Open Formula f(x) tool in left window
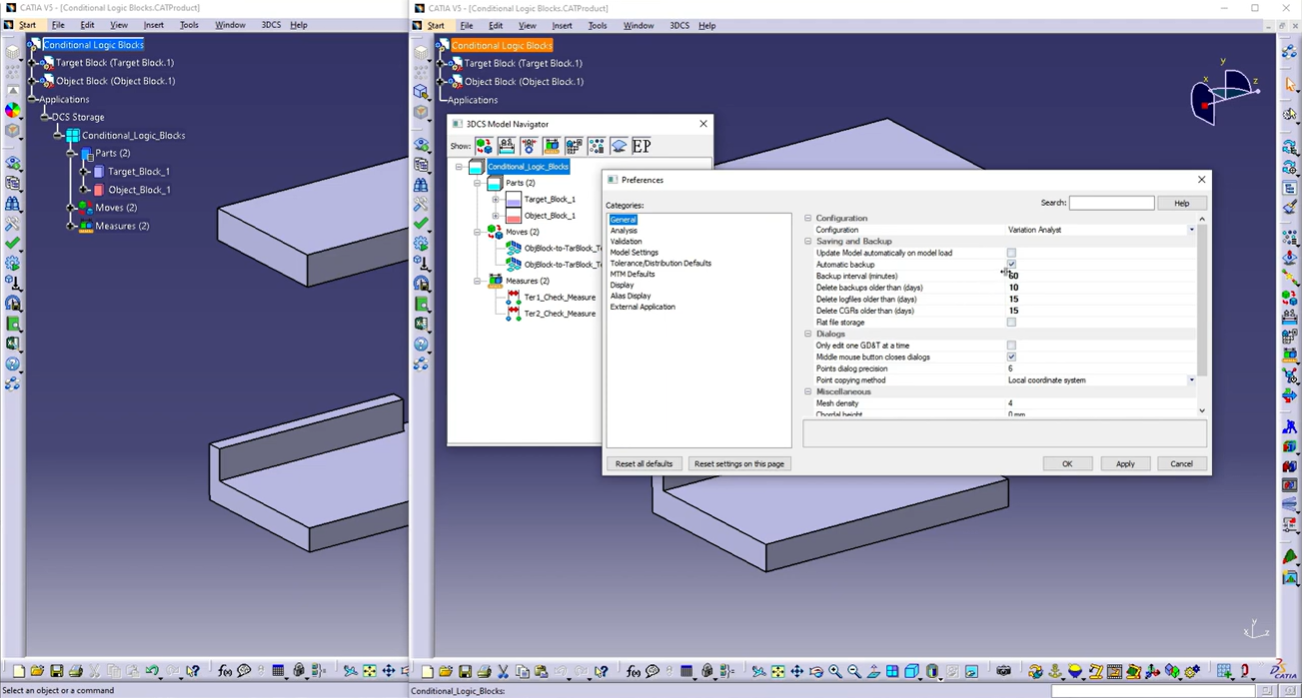Image resolution: width=1302 pixels, height=698 pixels. pos(225,671)
